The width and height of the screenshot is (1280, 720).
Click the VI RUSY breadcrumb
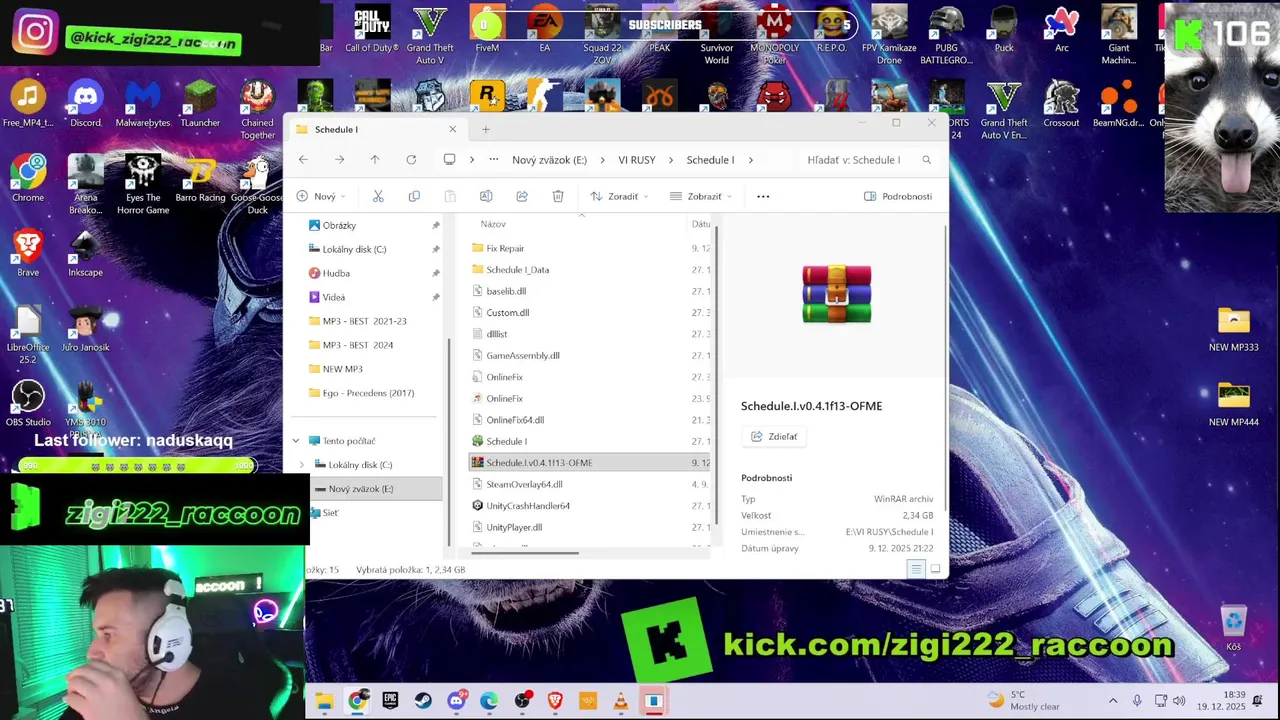(637, 160)
